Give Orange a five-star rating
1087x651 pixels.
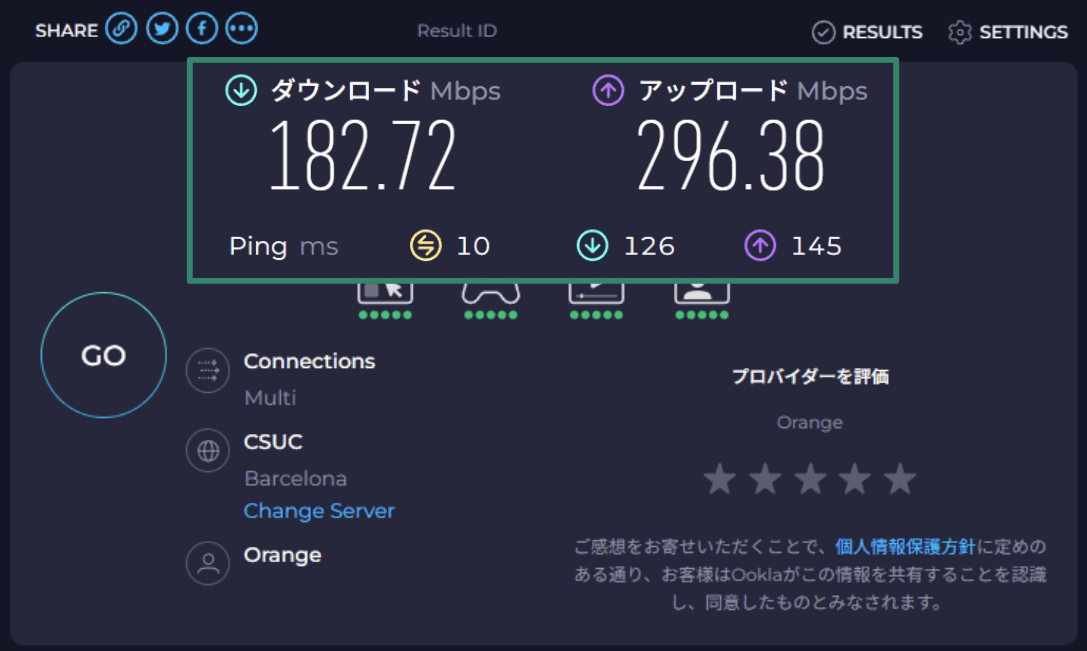(899, 479)
